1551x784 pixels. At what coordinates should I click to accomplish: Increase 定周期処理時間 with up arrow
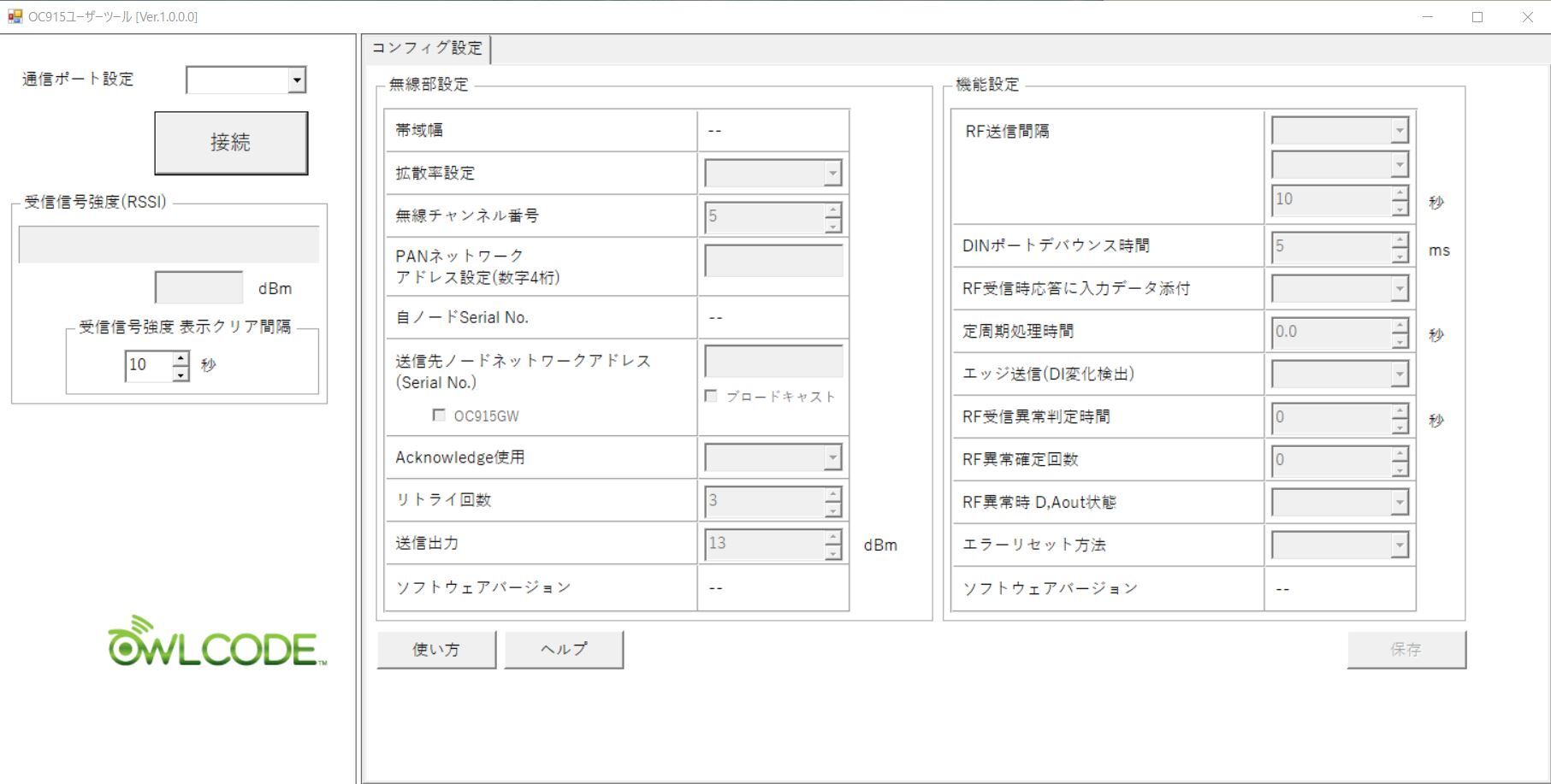coord(1400,325)
